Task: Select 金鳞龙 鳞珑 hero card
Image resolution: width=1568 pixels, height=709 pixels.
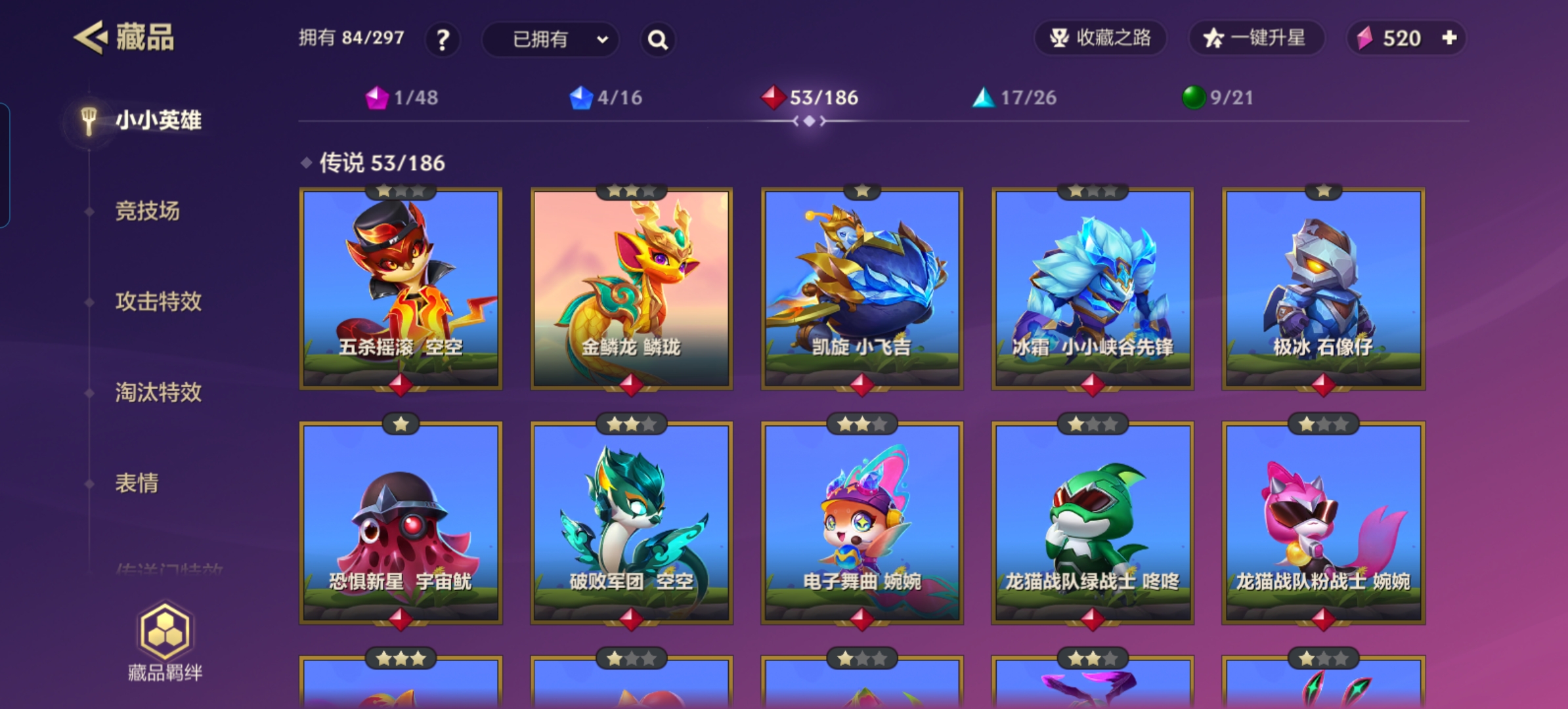Action: [x=631, y=289]
